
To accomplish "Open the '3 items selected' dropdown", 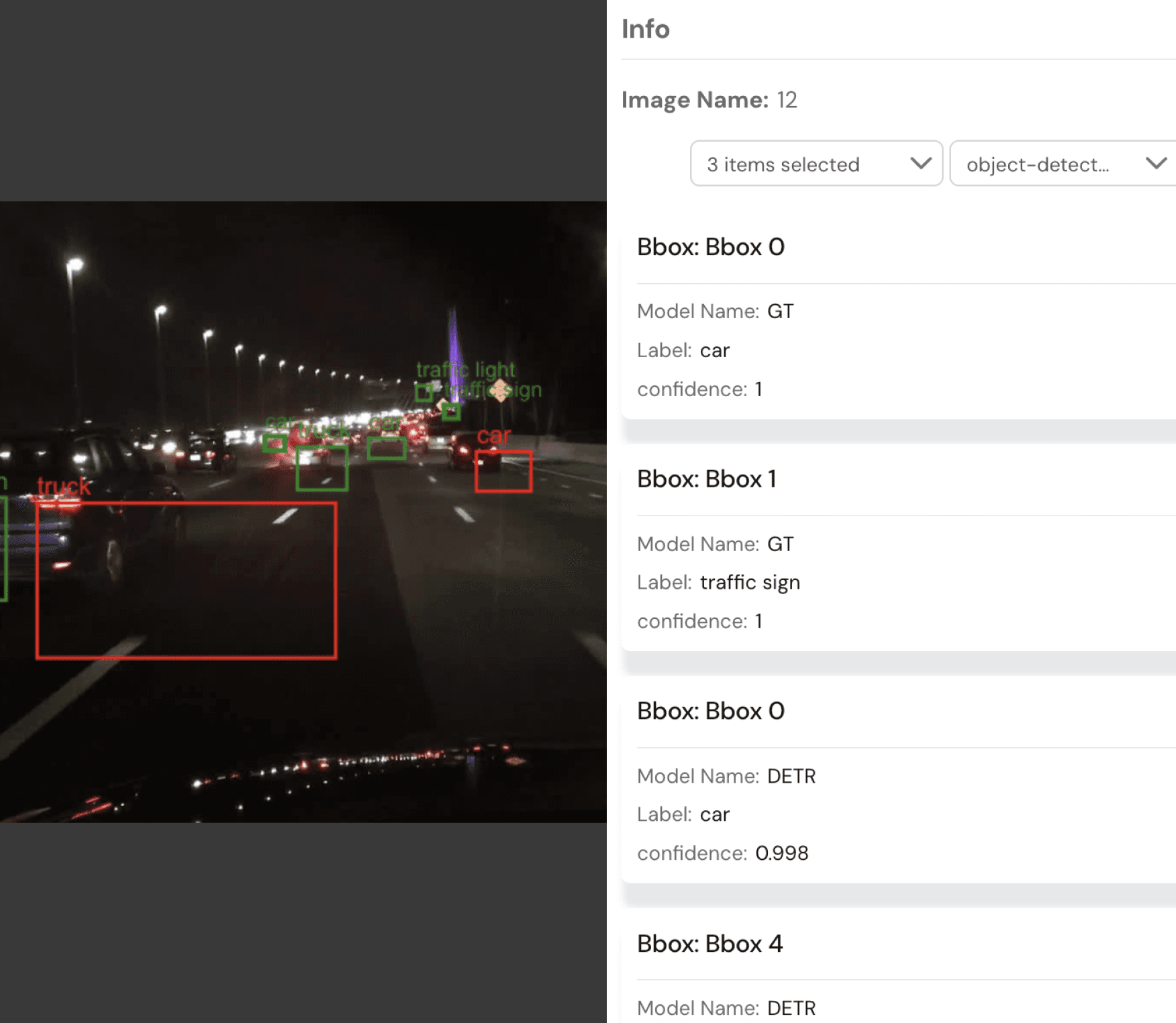I will click(816, 164).
